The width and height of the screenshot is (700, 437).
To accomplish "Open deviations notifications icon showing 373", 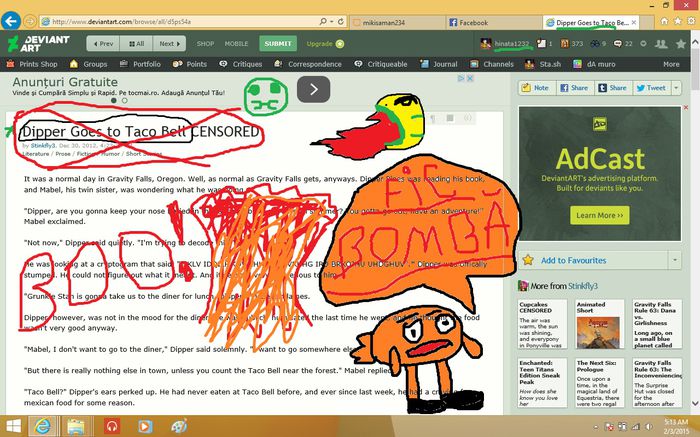I will (x=565, y=43).
